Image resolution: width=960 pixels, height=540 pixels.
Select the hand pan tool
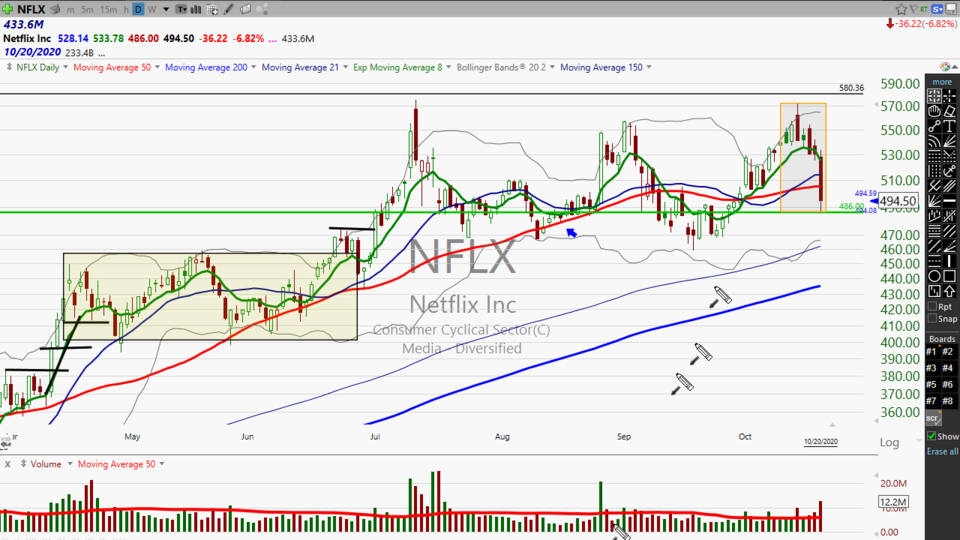click(x=934, y=111)
